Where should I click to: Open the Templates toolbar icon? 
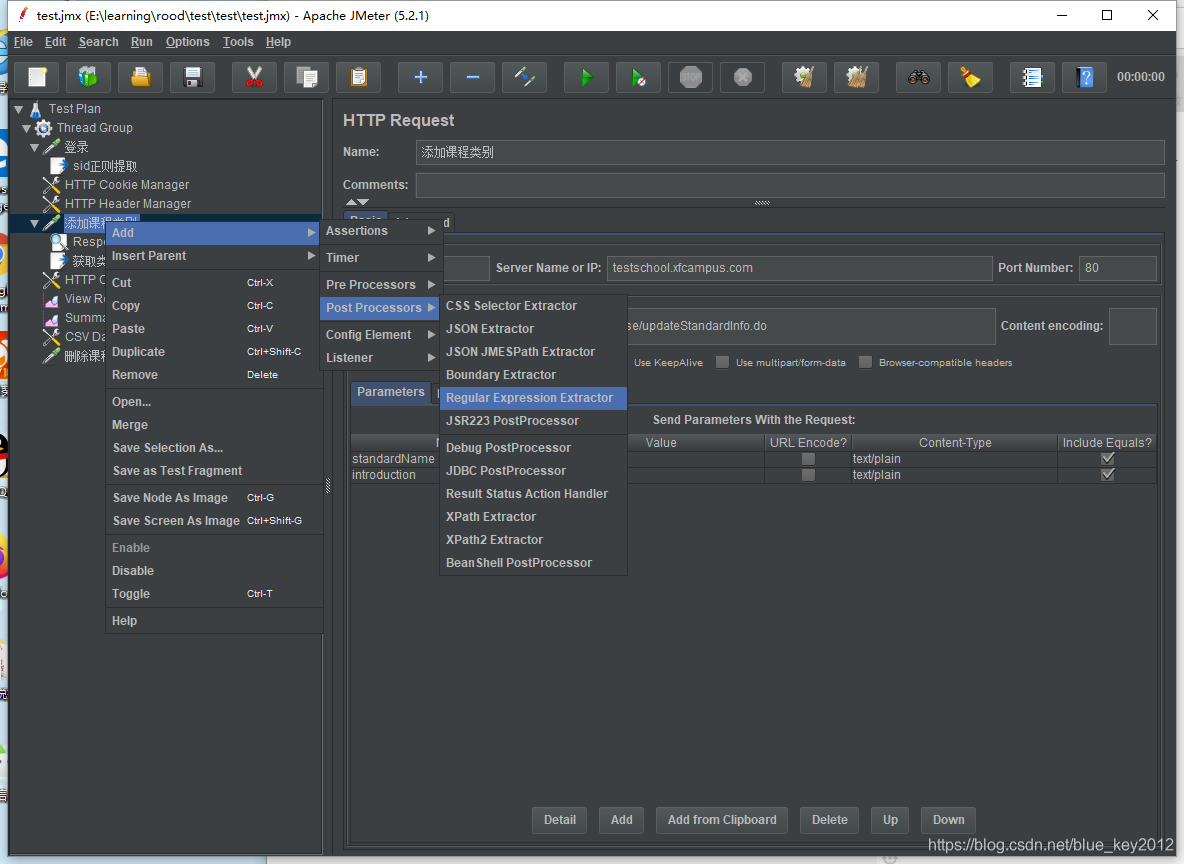tap(88, 77)
